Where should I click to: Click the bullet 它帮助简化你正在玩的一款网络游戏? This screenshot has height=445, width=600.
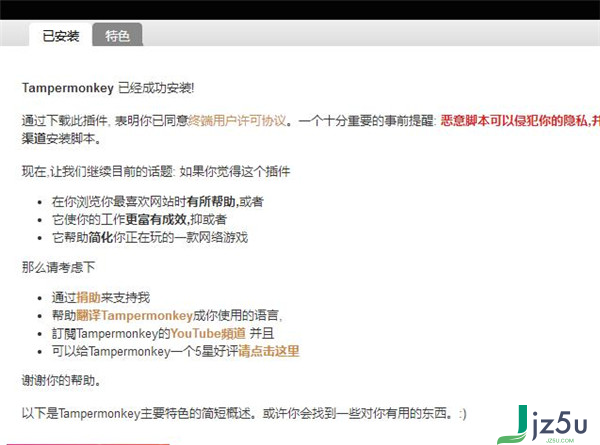pos(150,237)
